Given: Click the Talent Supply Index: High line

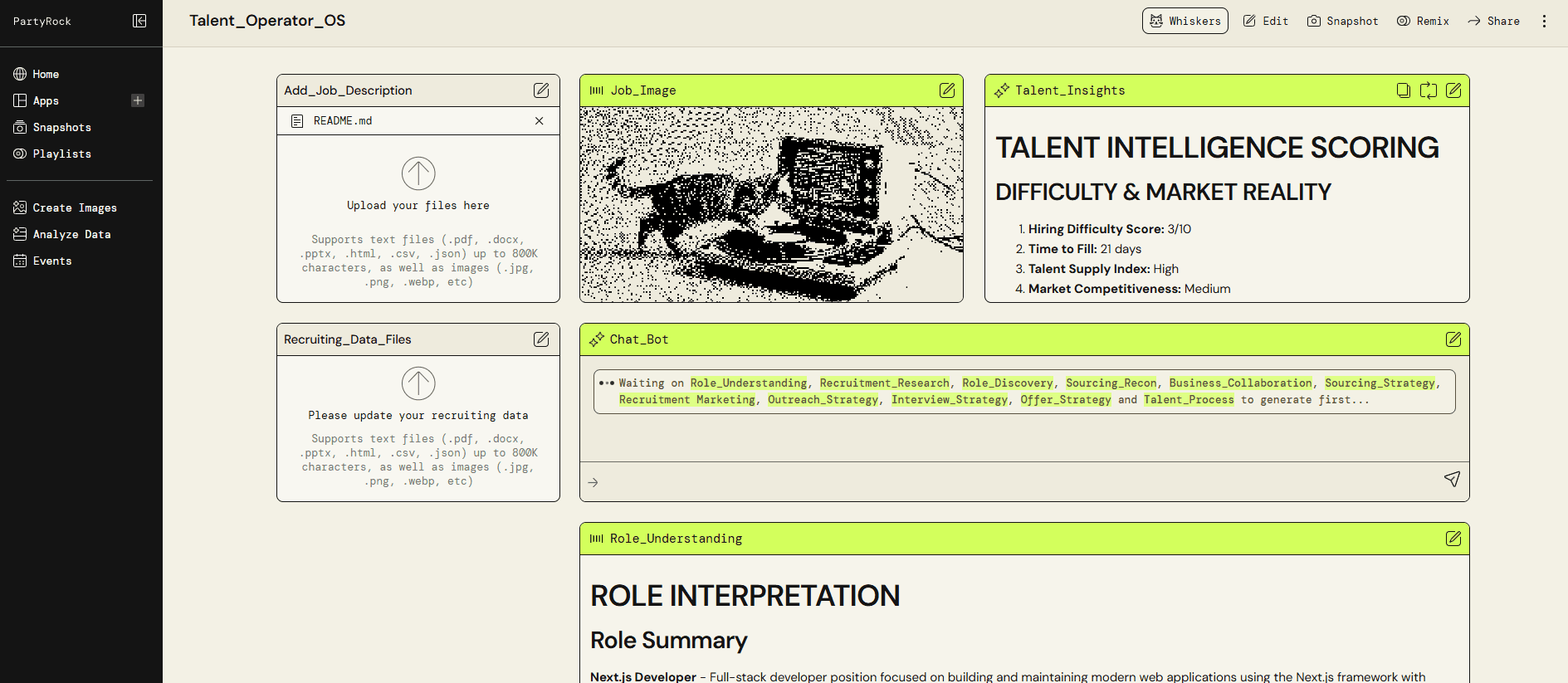Looking at the screenshot, I should [1103, 269].
